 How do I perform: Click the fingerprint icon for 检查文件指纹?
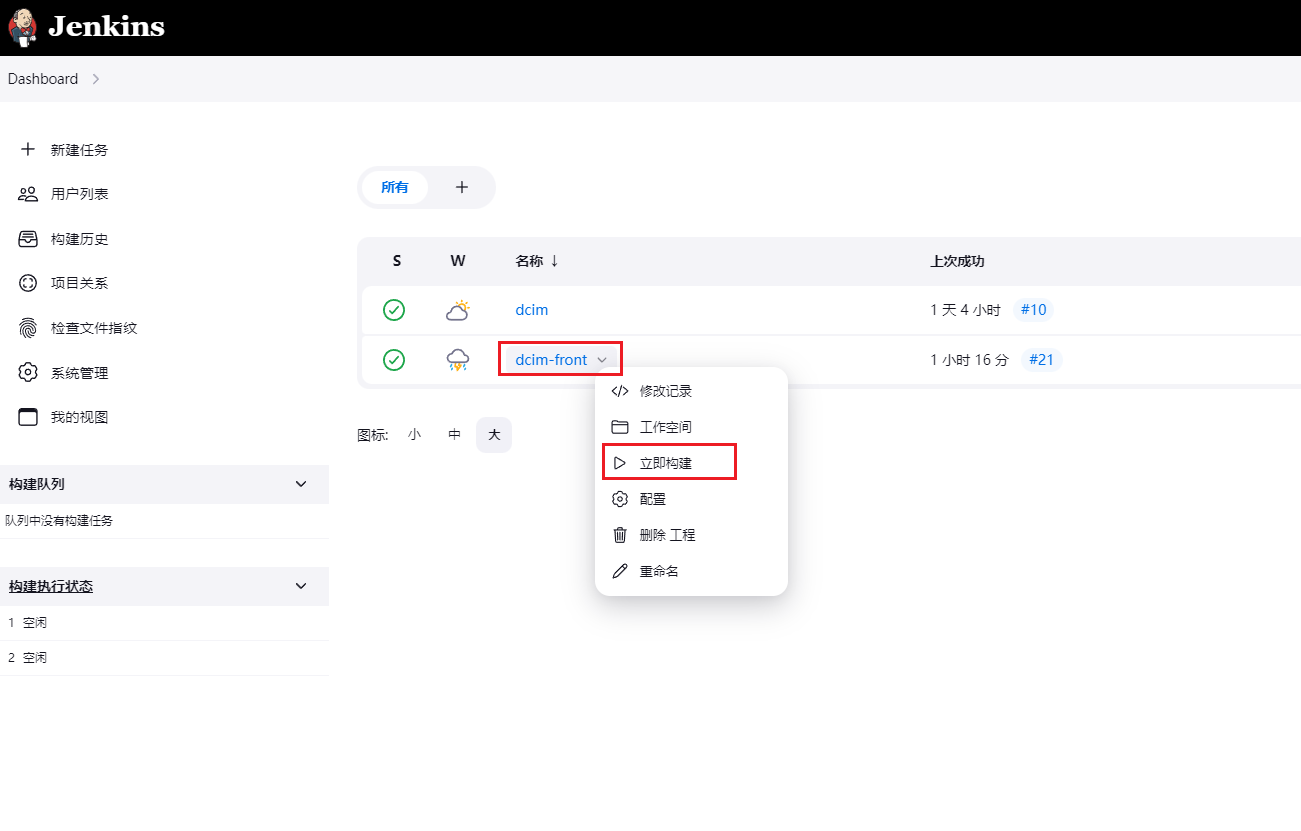pyautogui.click(x=28, y=328)
